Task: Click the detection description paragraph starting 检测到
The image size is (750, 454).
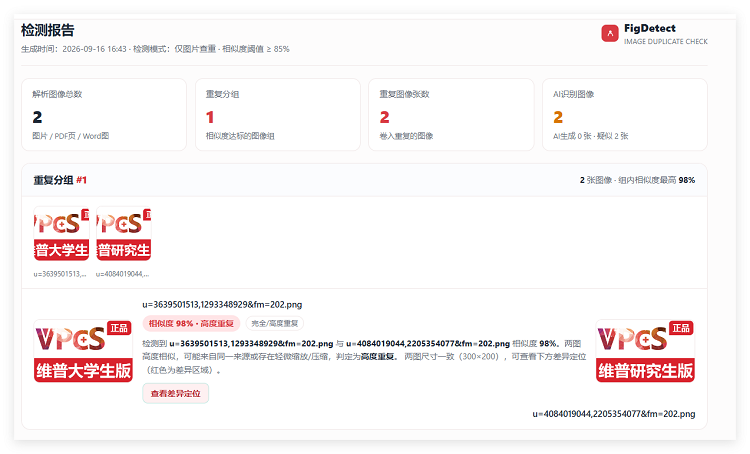Action: [364, 357]
